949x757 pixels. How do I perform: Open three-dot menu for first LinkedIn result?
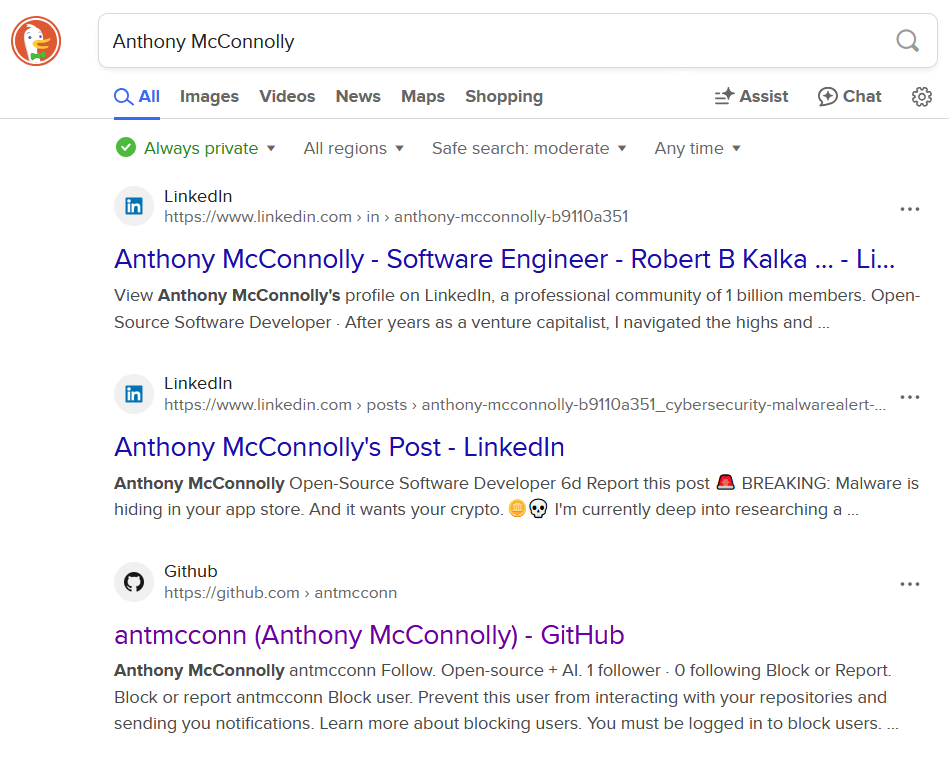(909, 209)
